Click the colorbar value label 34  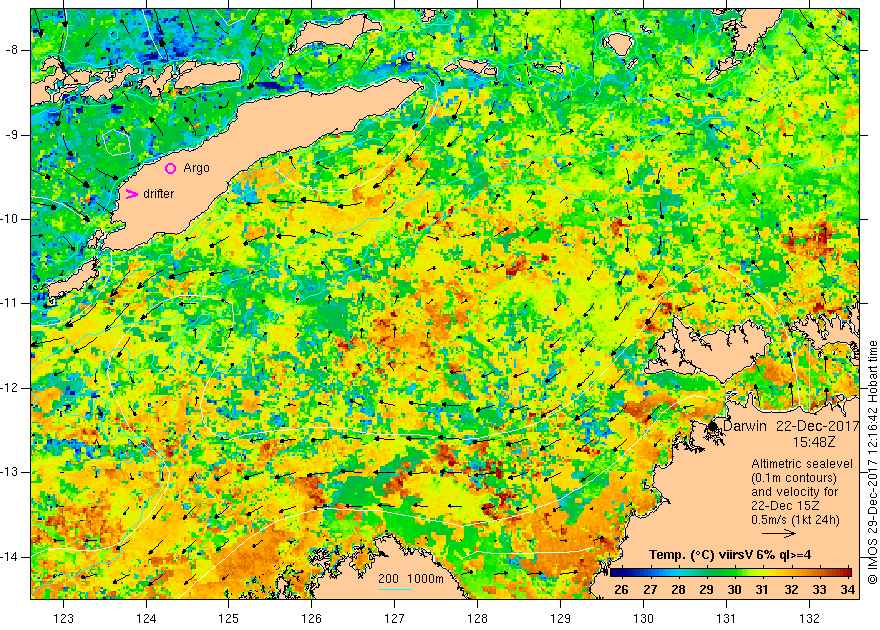tap(847, 590)
